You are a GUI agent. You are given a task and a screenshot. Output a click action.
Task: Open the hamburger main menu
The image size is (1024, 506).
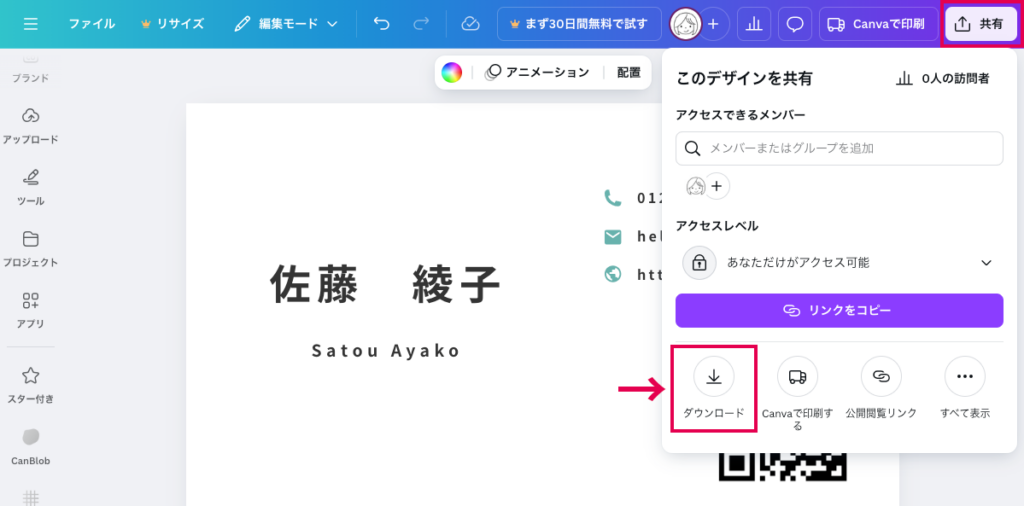(30, 24)
